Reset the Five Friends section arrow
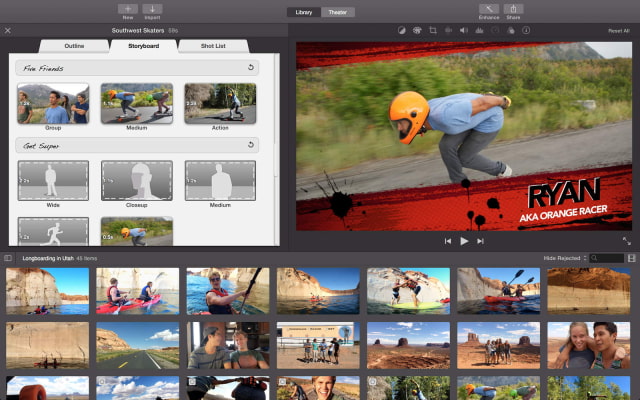The height and width of the screenshot is (400, 640). [251, 68]
